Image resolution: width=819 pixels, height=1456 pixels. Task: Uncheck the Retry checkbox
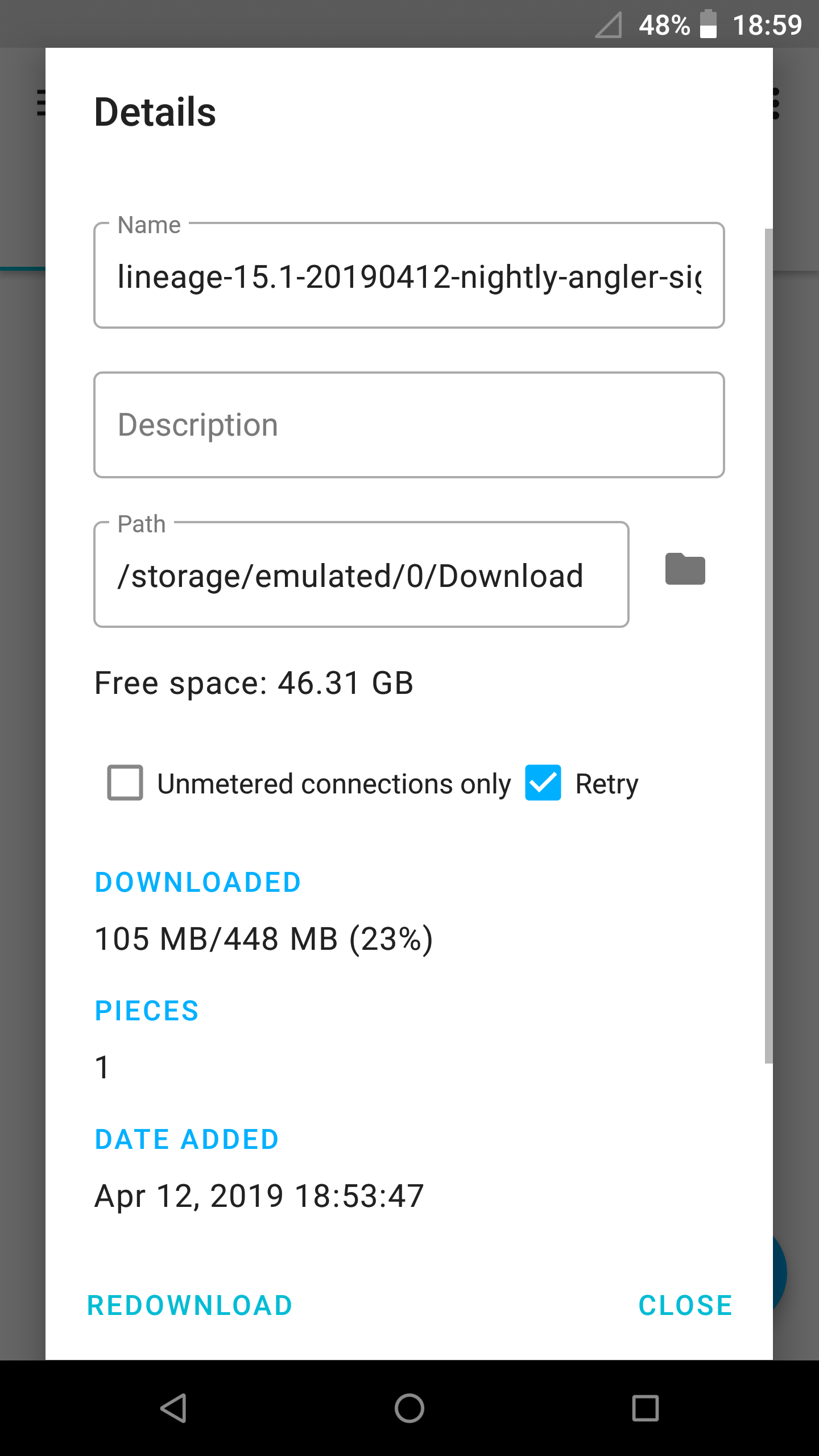[543, 783]
